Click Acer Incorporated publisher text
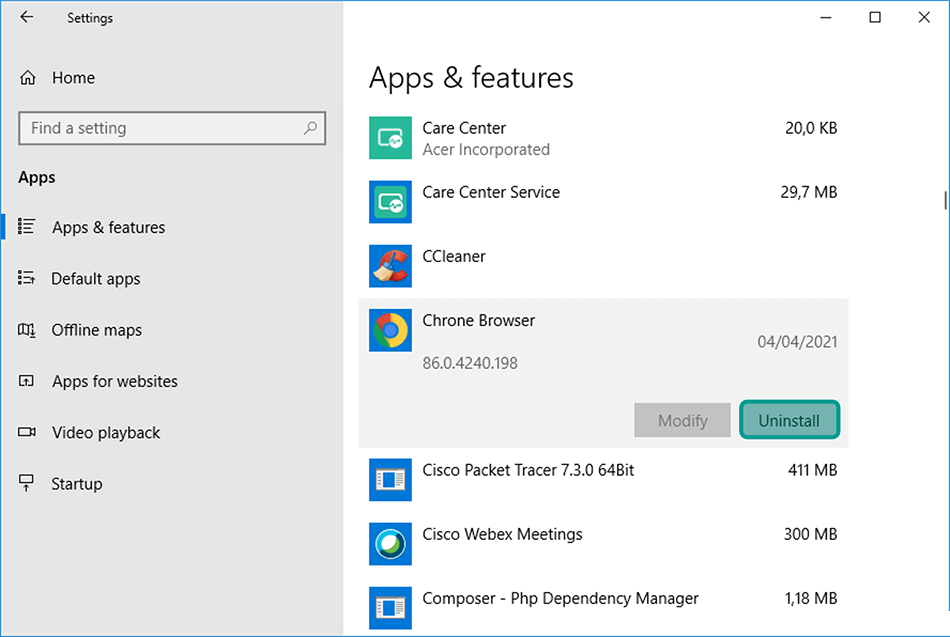950x637 pixels. tap(486, 150)
